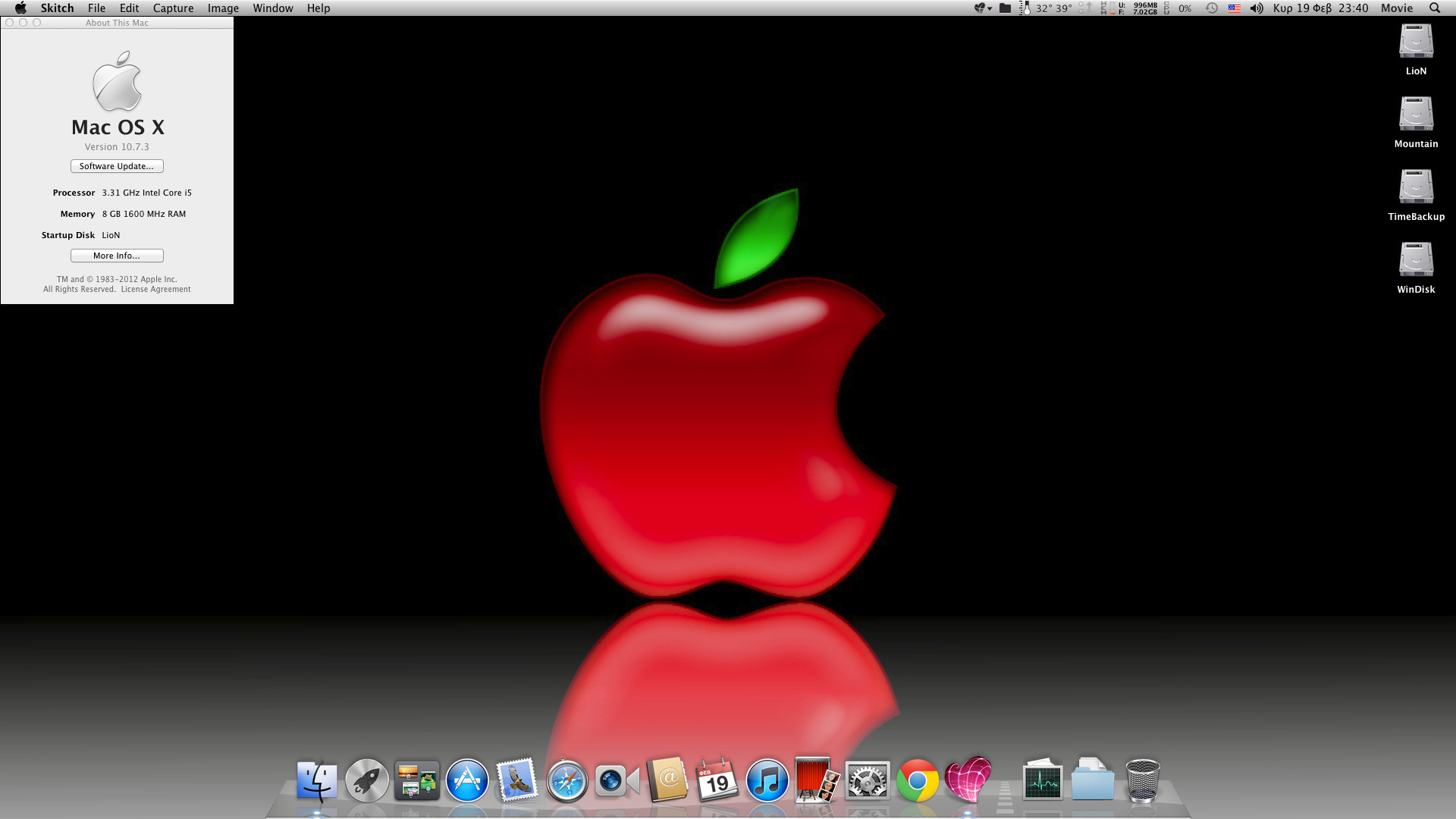The width and height of the screenshot is (1456, 819).
Task: Open Launchpad from the dock
Action: (x=367, y=780)
